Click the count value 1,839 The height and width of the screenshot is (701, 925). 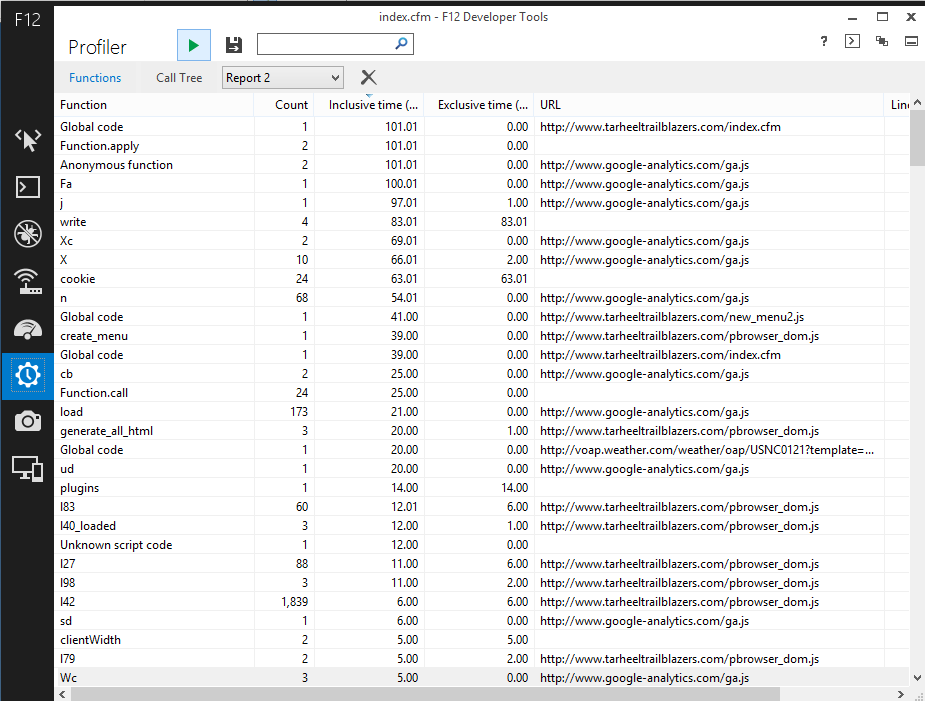pyautogui.click(x=294, y=602)
